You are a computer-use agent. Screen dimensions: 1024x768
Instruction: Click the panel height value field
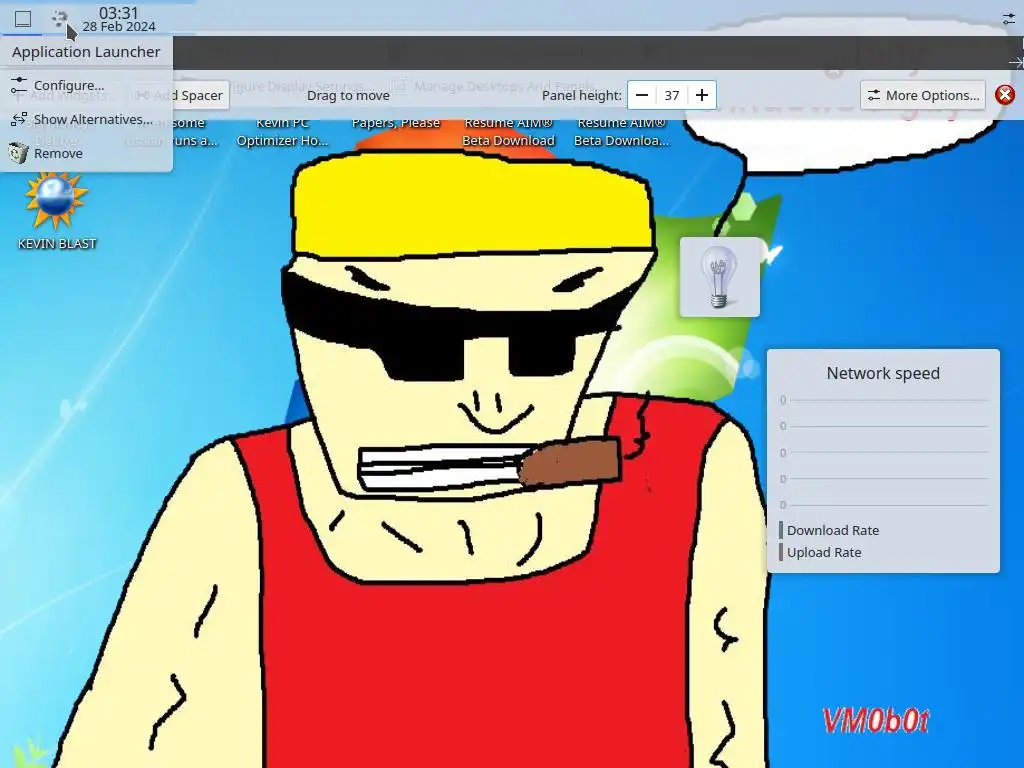tap(671, 95)
